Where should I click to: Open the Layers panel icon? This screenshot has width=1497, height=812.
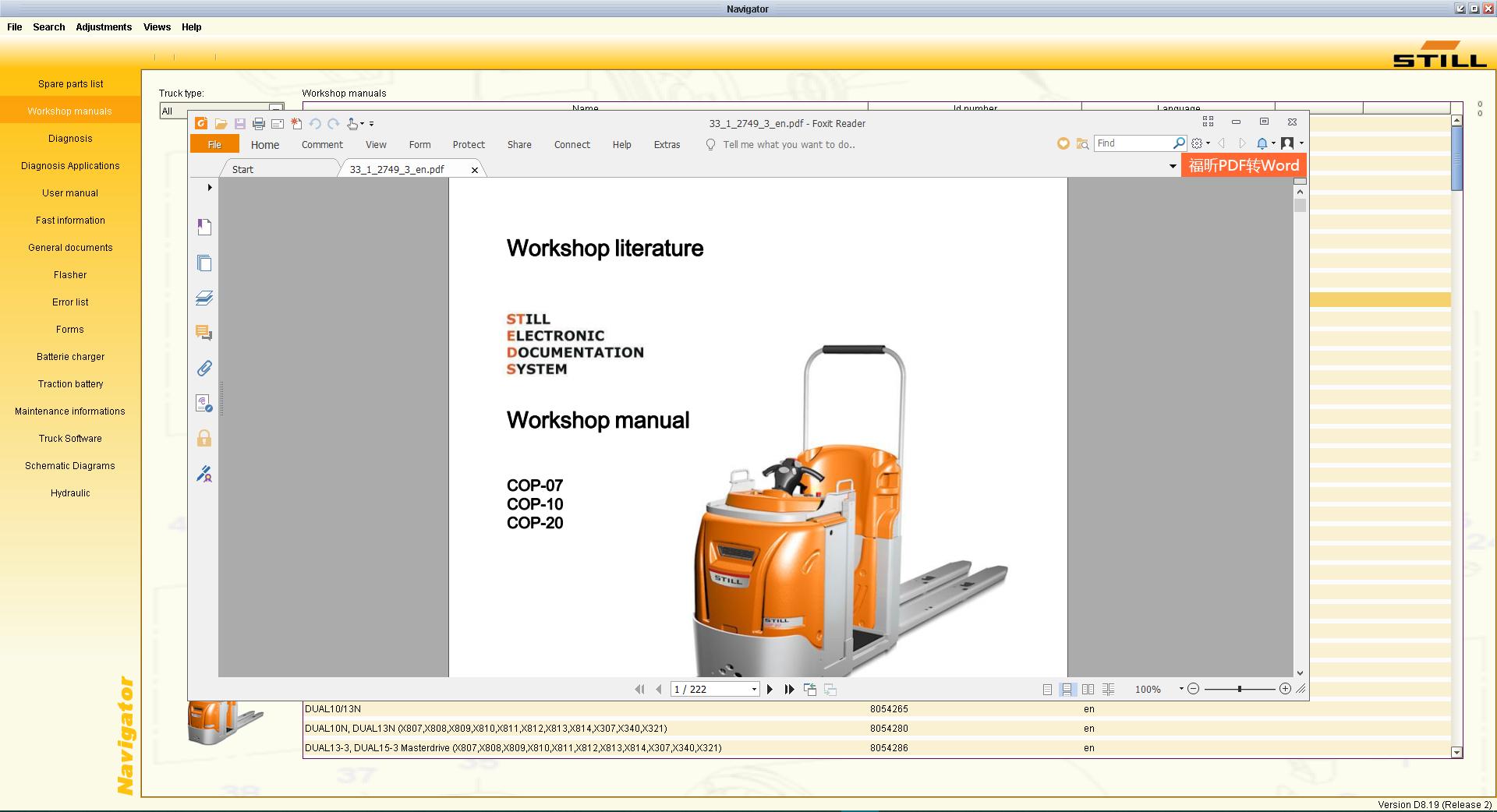pyautogui.click(x=204, y=298)
